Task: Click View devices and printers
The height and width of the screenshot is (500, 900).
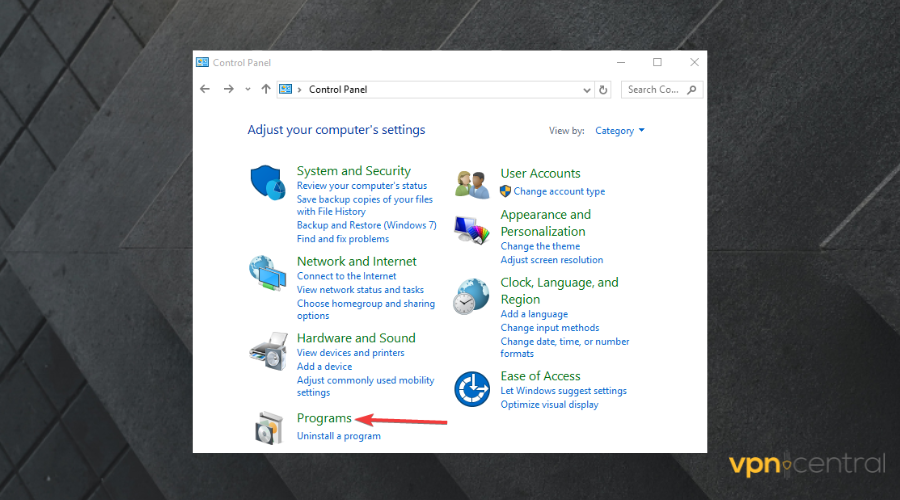Action: (x=350, y=353)
